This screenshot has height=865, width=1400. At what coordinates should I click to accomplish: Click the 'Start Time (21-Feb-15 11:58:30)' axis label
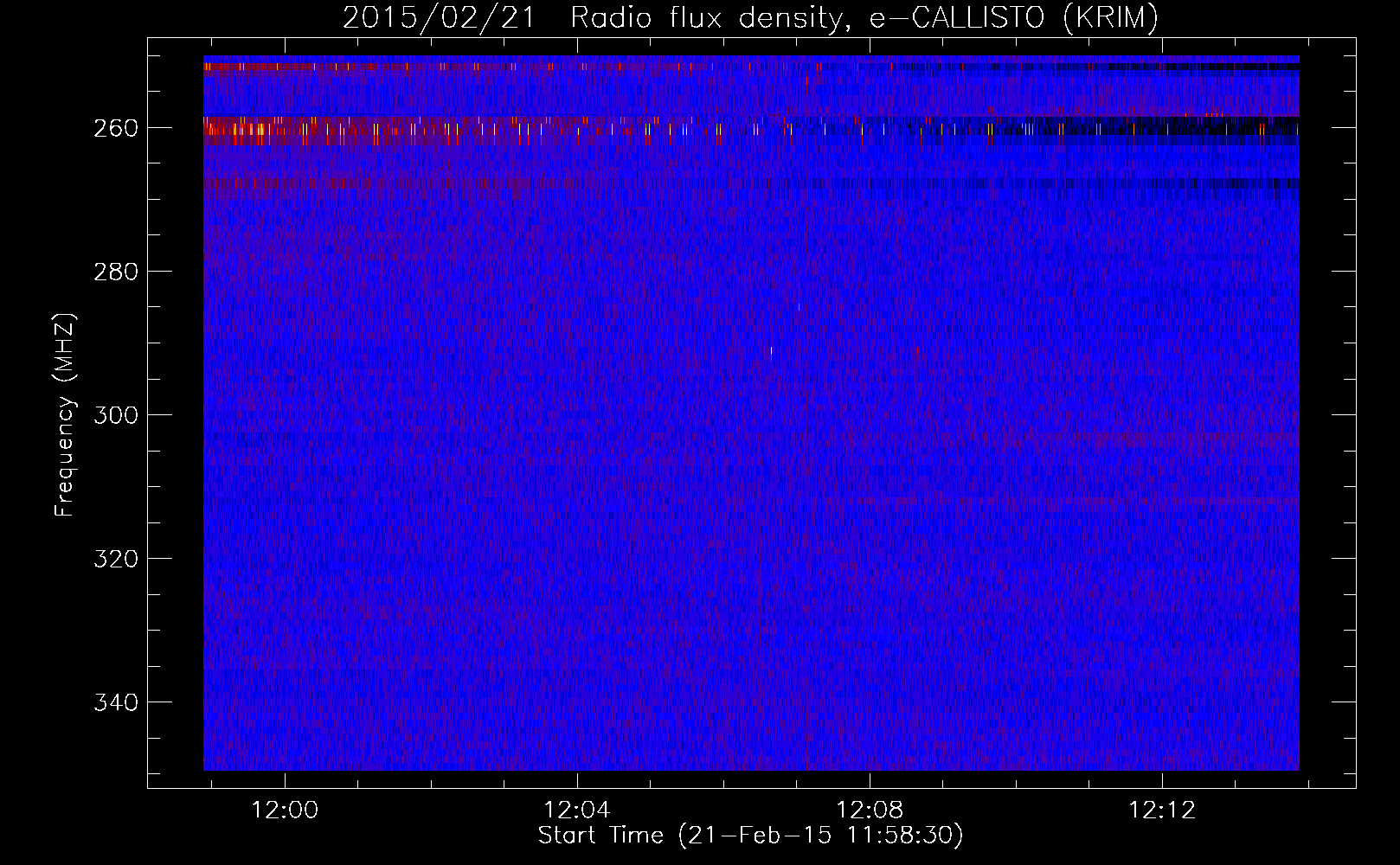750,836
